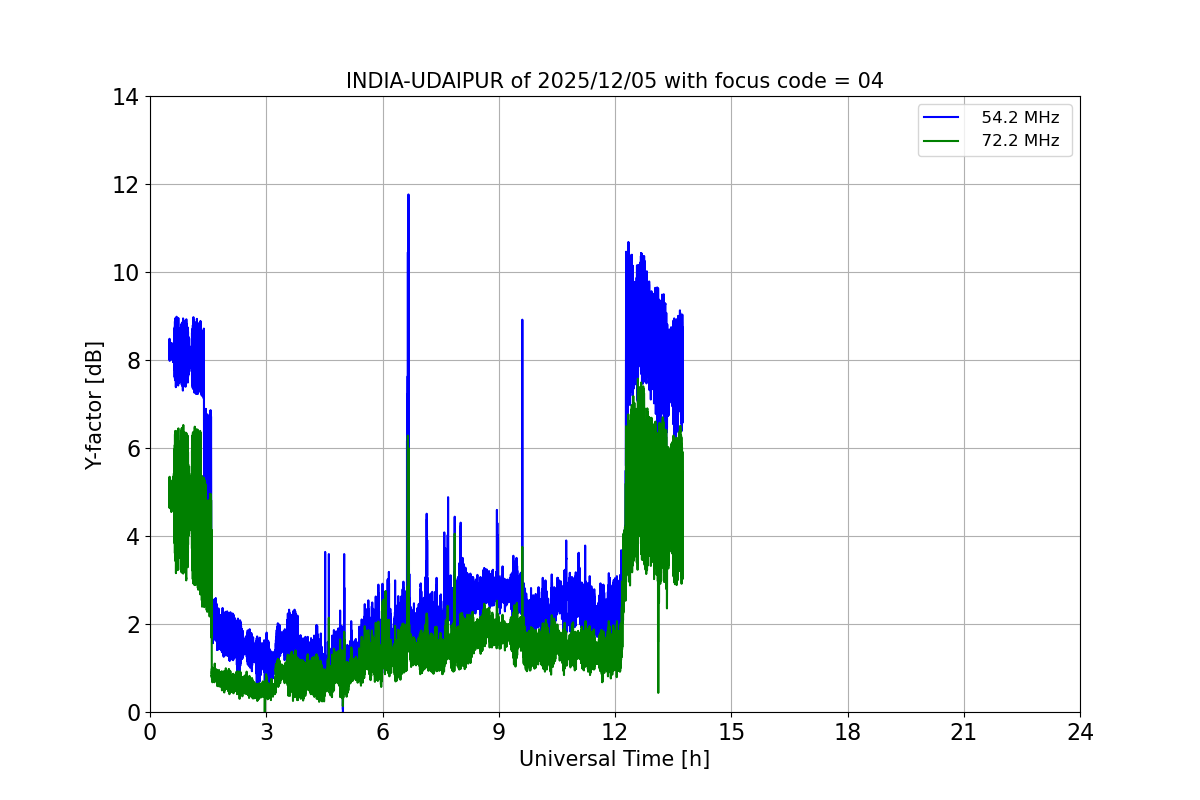
Task: Click x-axis tick label 6
Action: click(383, 732)
